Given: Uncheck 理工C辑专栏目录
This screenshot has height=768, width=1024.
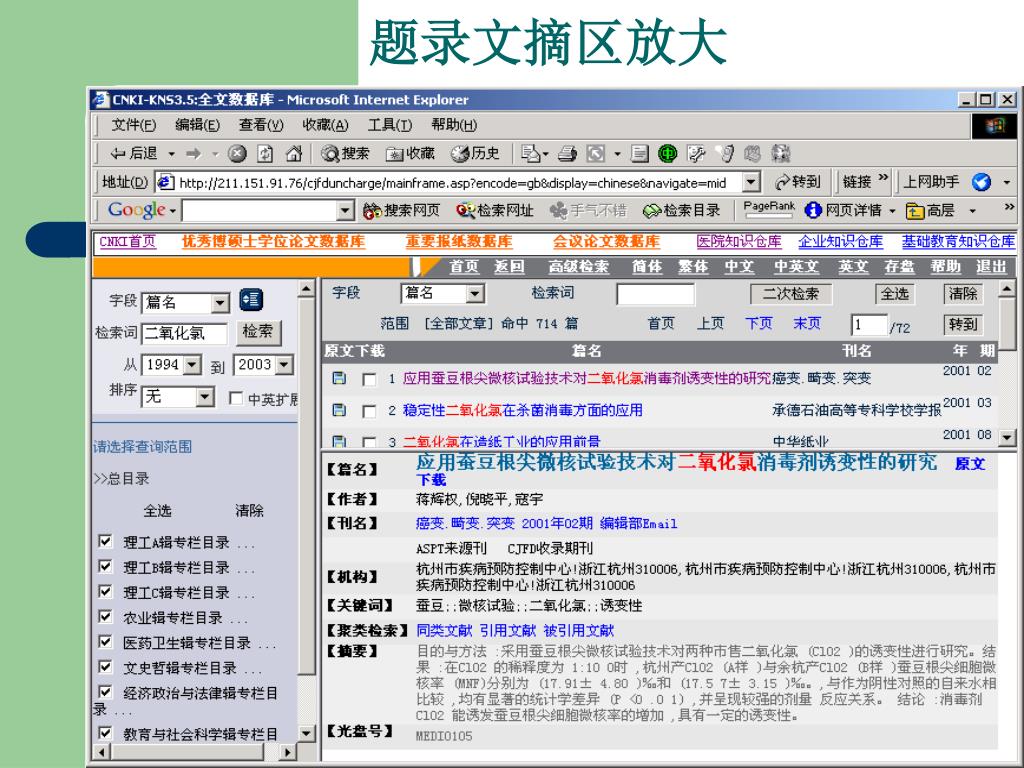Looking at the screenshot, I should coord(104,592).
